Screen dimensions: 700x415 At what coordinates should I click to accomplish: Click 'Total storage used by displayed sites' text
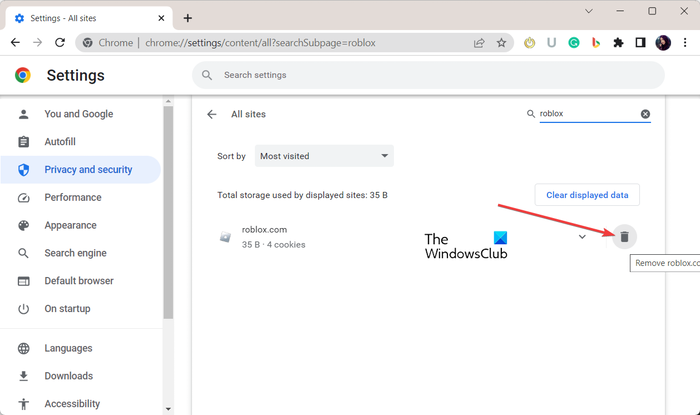pyautogui.click(x=302, y=195)
